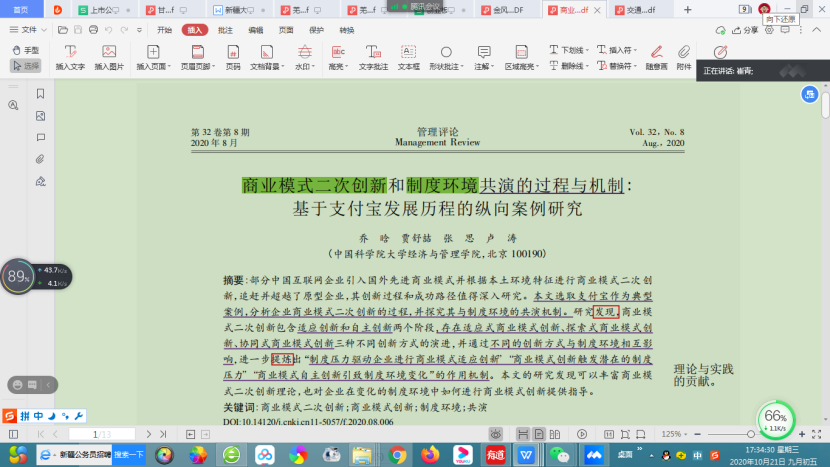The width and height of the screenshot is (830, 467).
Task: Open the Protect (保护) ribbon tab
Action: tap(317, 30)
